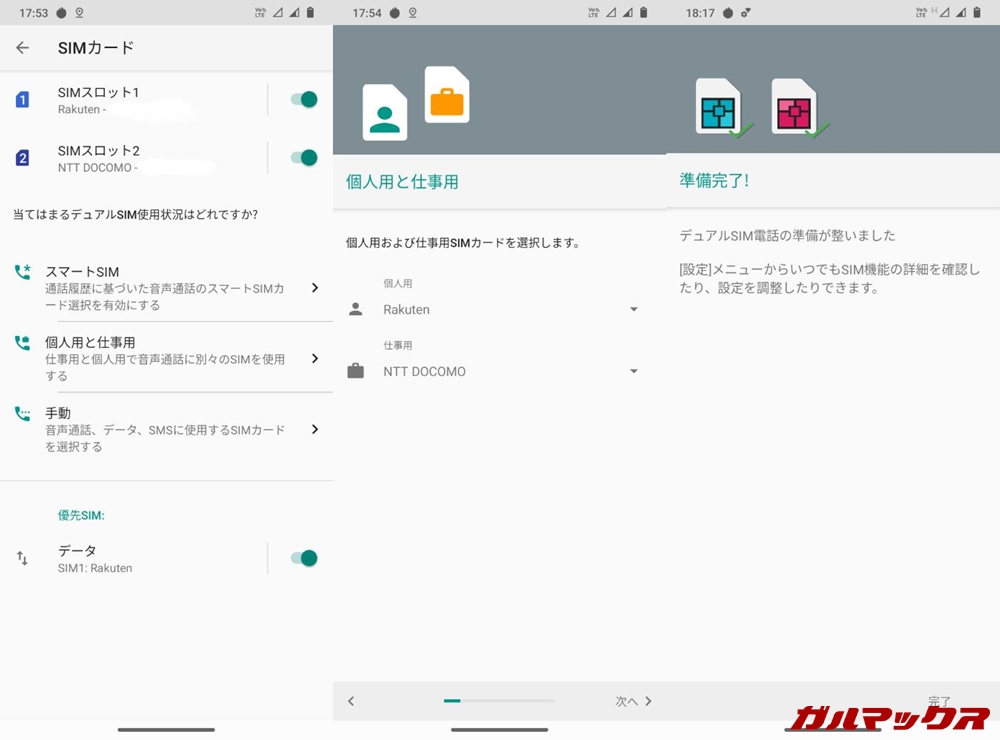1000x740 pixels.
Task: Click the SIM slot 1 Rakuten icon
Action: click(x=22, y=100)
